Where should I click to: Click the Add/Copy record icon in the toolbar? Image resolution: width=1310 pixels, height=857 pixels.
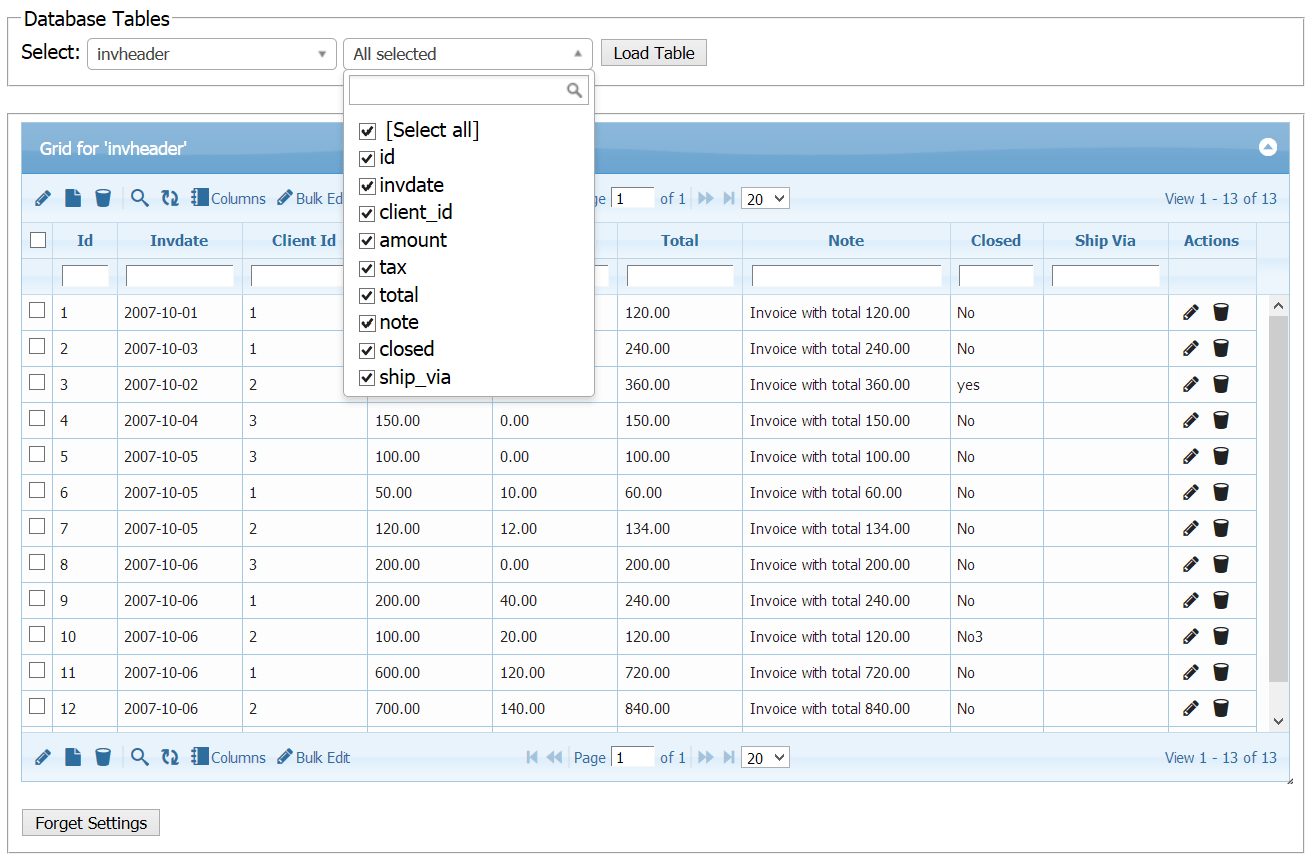tap(72, 197)
